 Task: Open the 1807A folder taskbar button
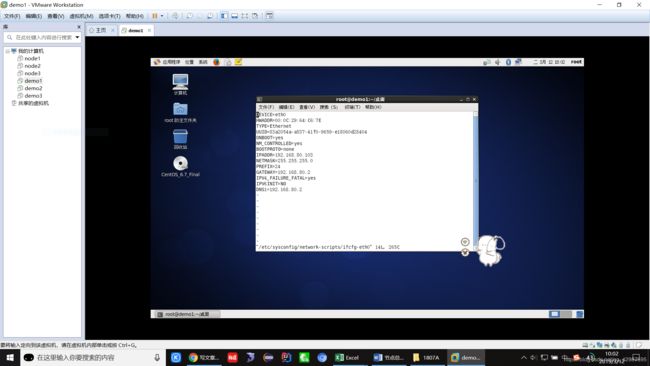click(x=427, y=357)
